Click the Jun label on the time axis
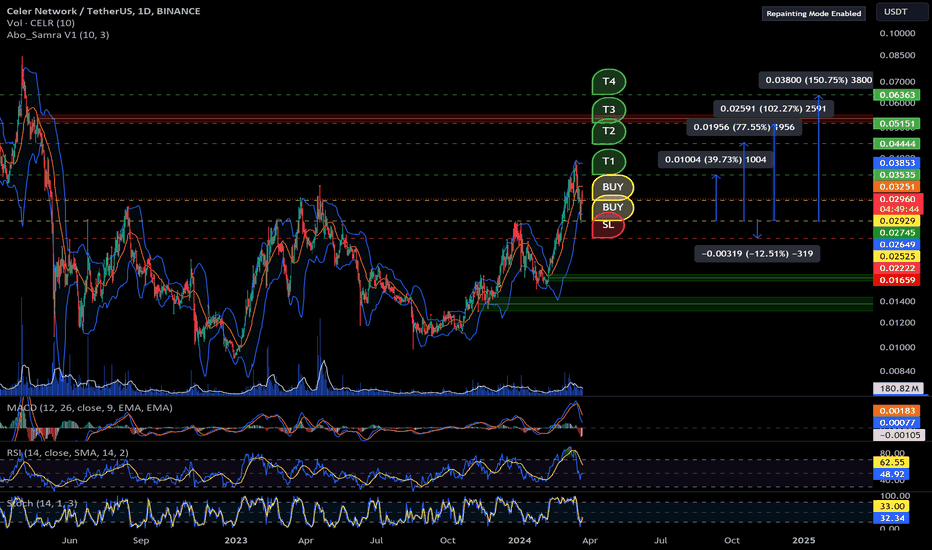Viewport: 932px width, 550px height. pyautogui.click(x=70, y=540)
